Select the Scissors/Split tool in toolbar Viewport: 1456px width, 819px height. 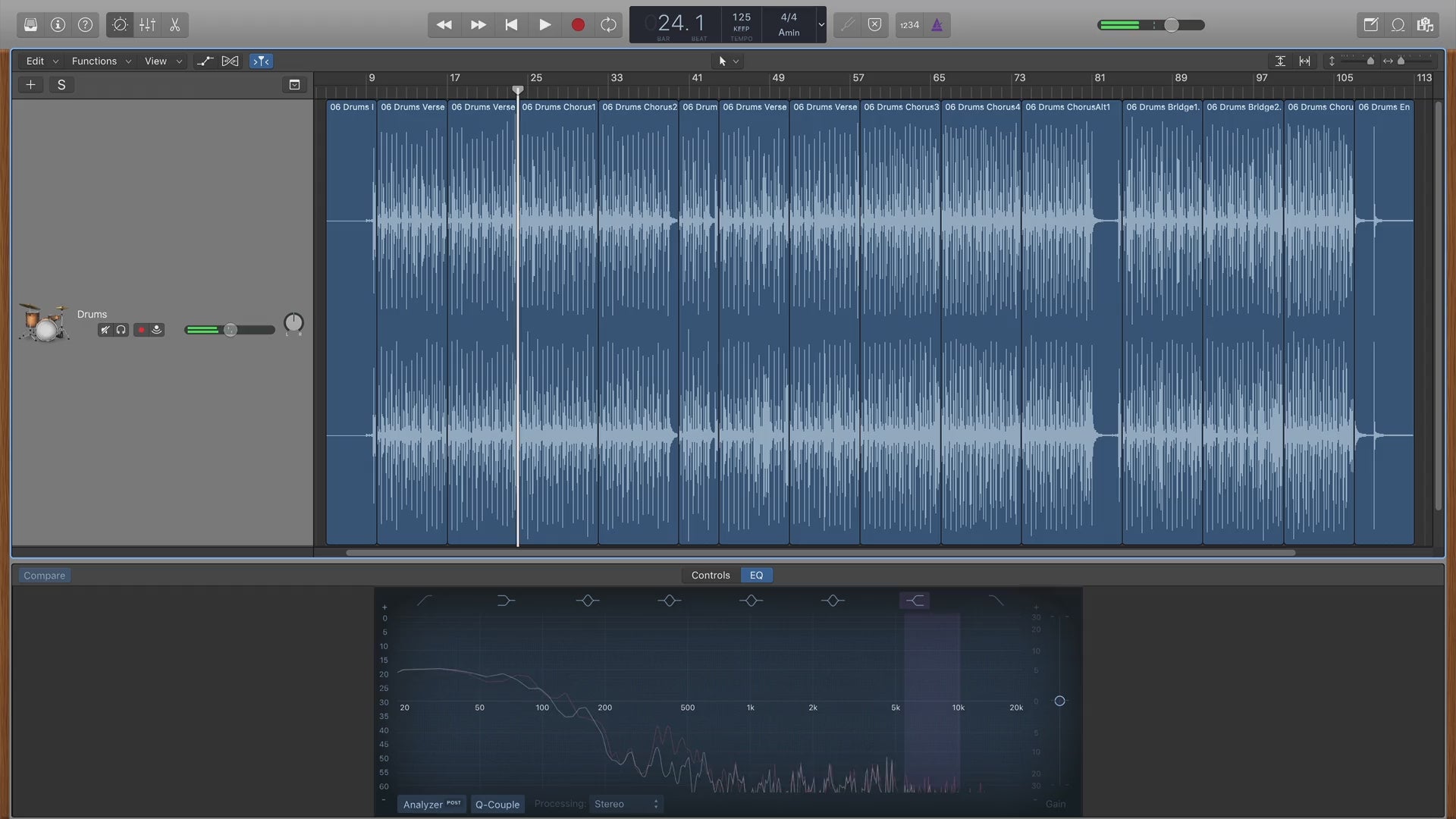(174, 24)
